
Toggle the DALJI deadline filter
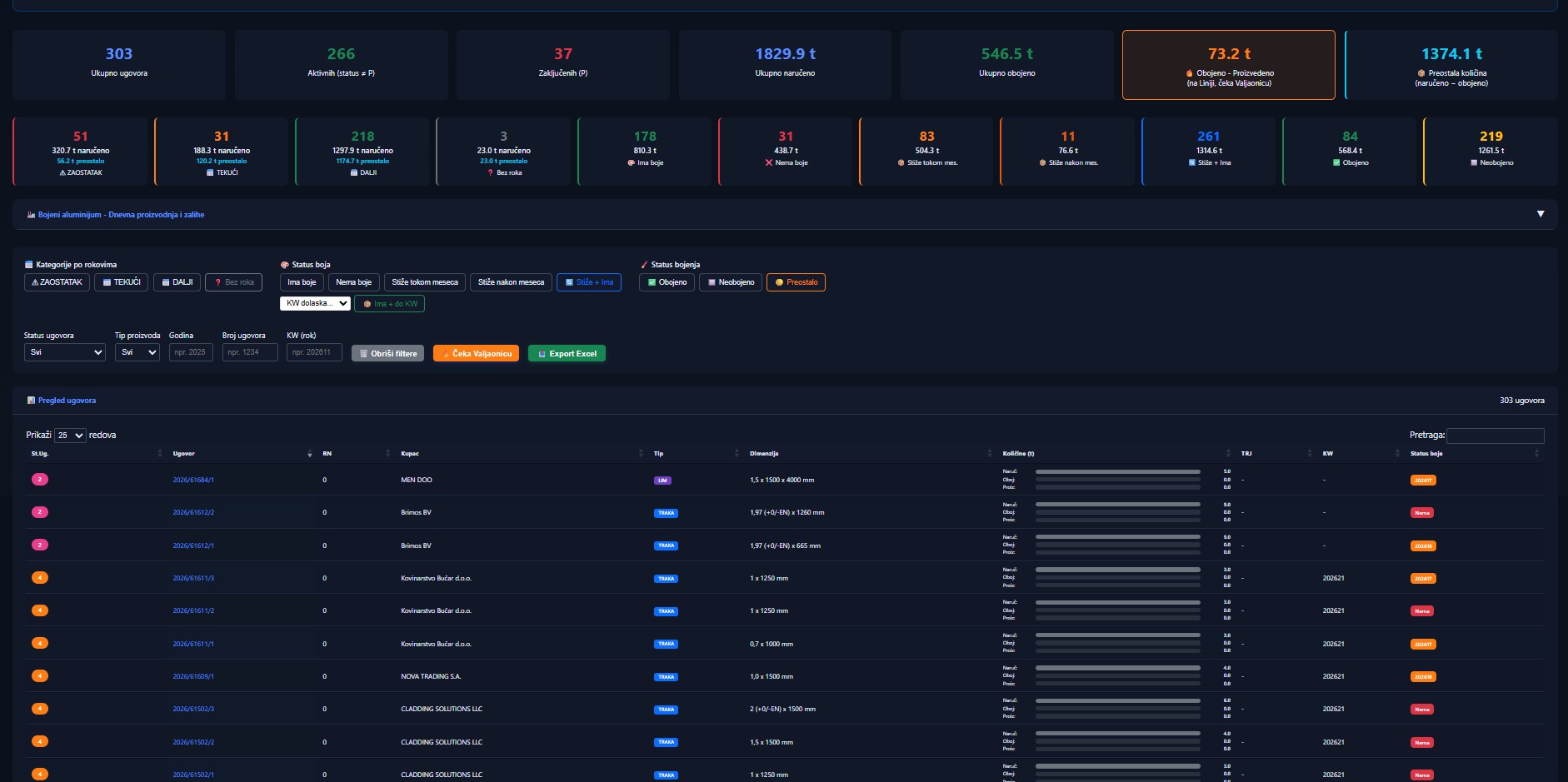click(x=177, y=282)
